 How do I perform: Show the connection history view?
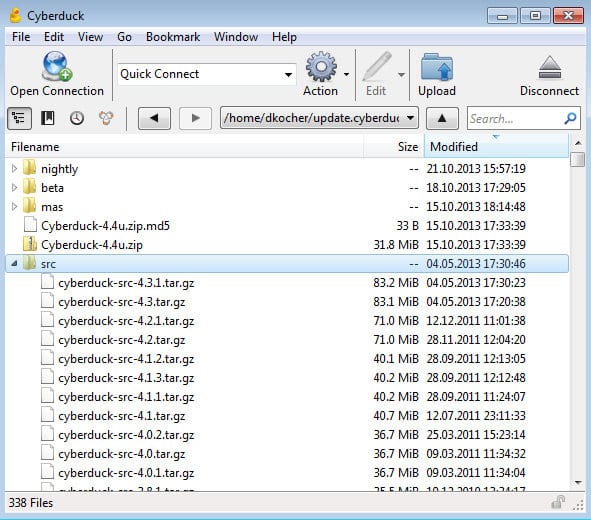tap(77, 118)
